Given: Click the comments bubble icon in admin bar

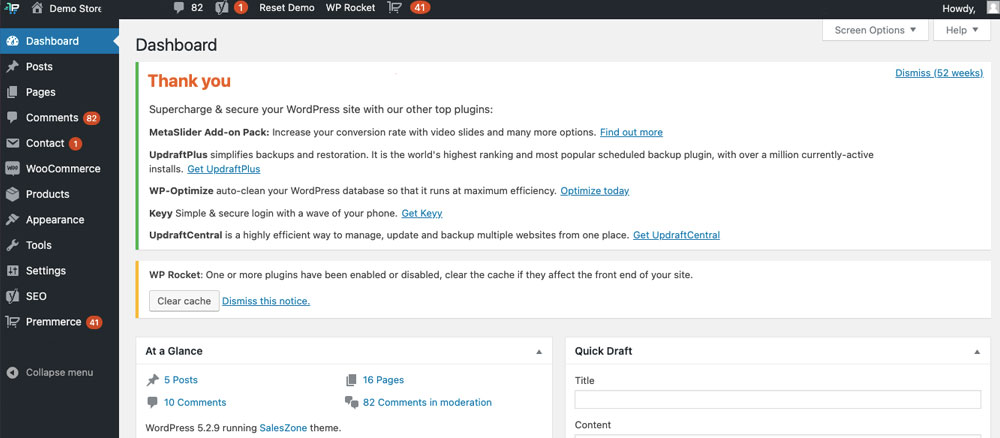Looking at the screenshot, I should tap(179, 8).
